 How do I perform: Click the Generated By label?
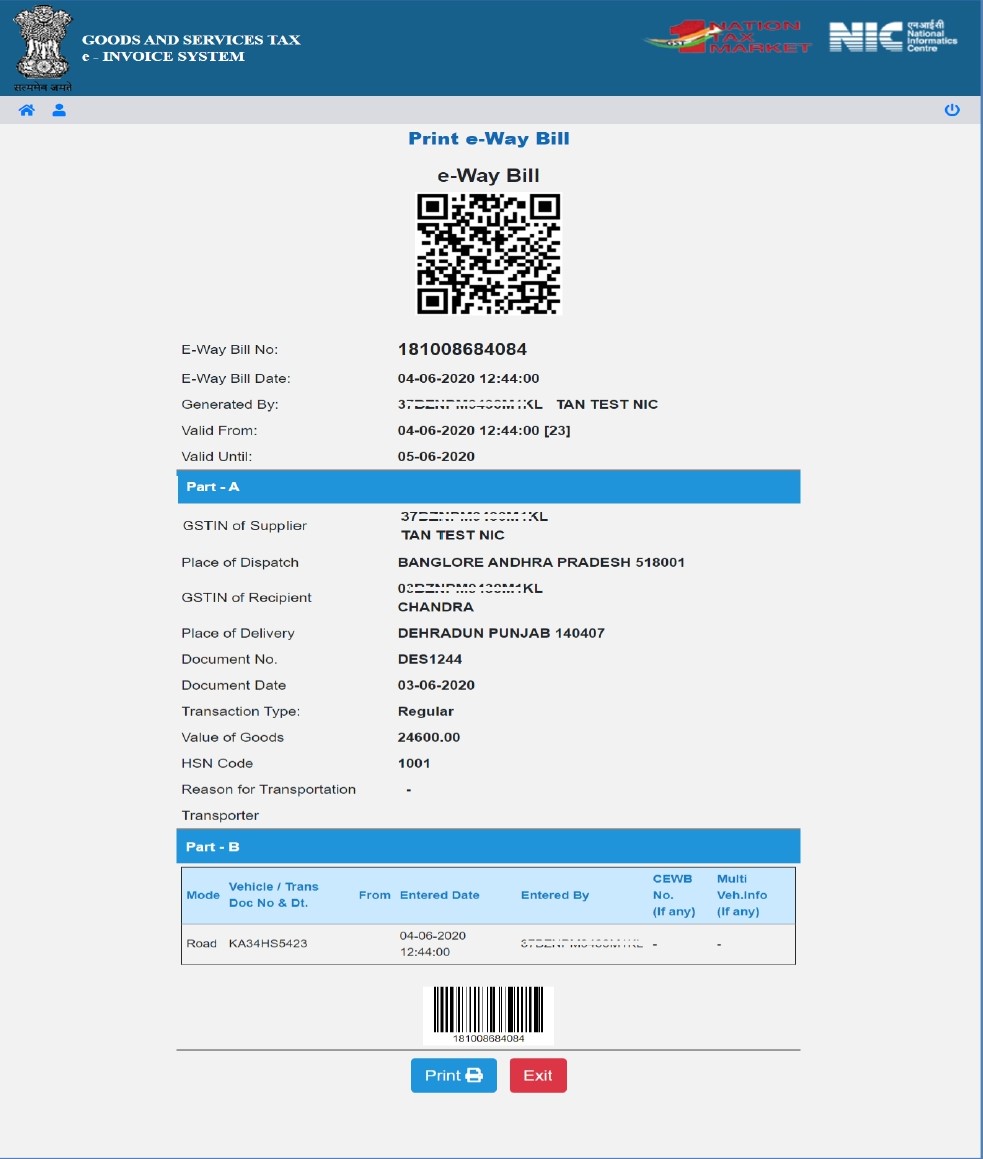click(x=230, y=404)
